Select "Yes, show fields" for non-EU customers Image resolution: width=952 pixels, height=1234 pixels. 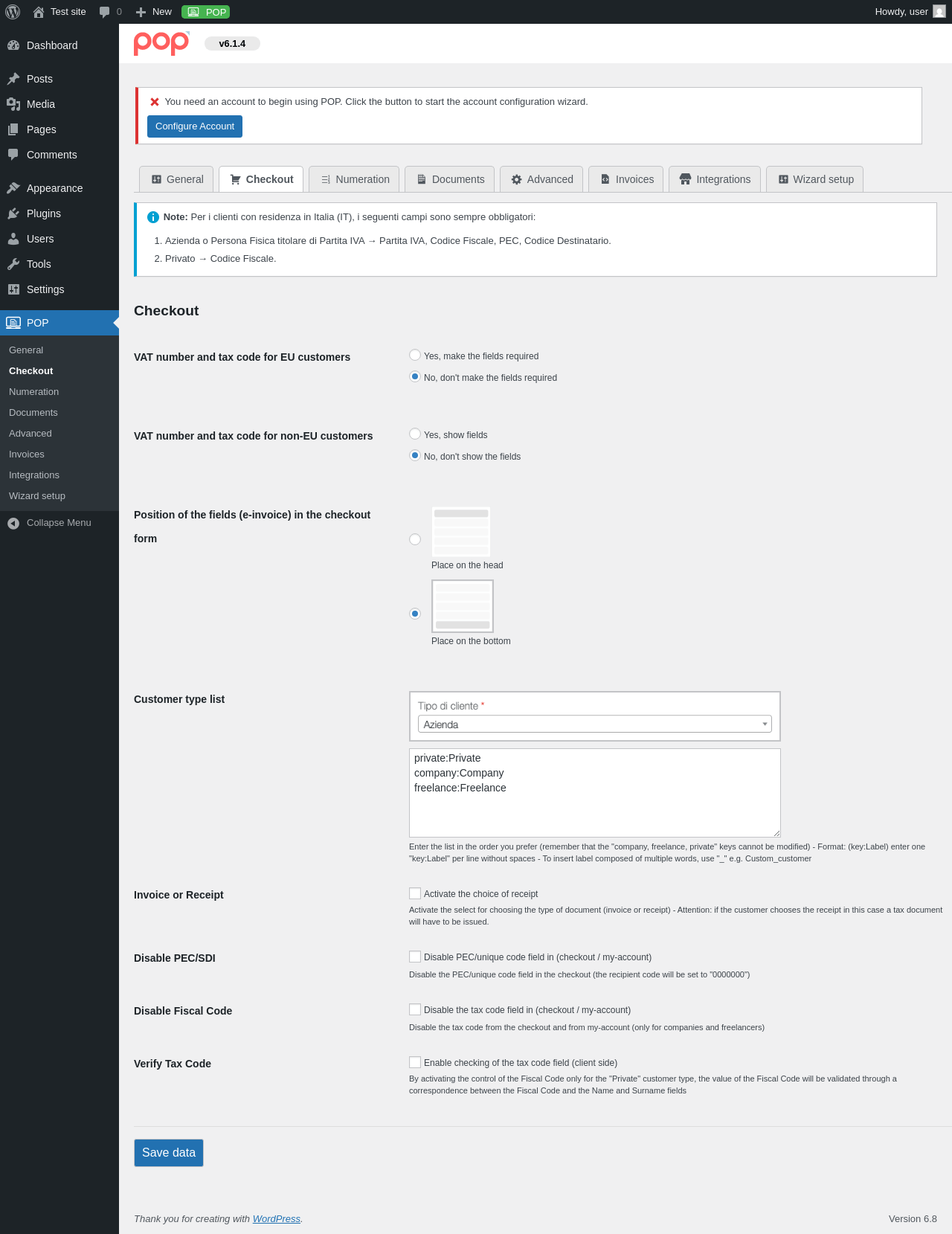415,434
